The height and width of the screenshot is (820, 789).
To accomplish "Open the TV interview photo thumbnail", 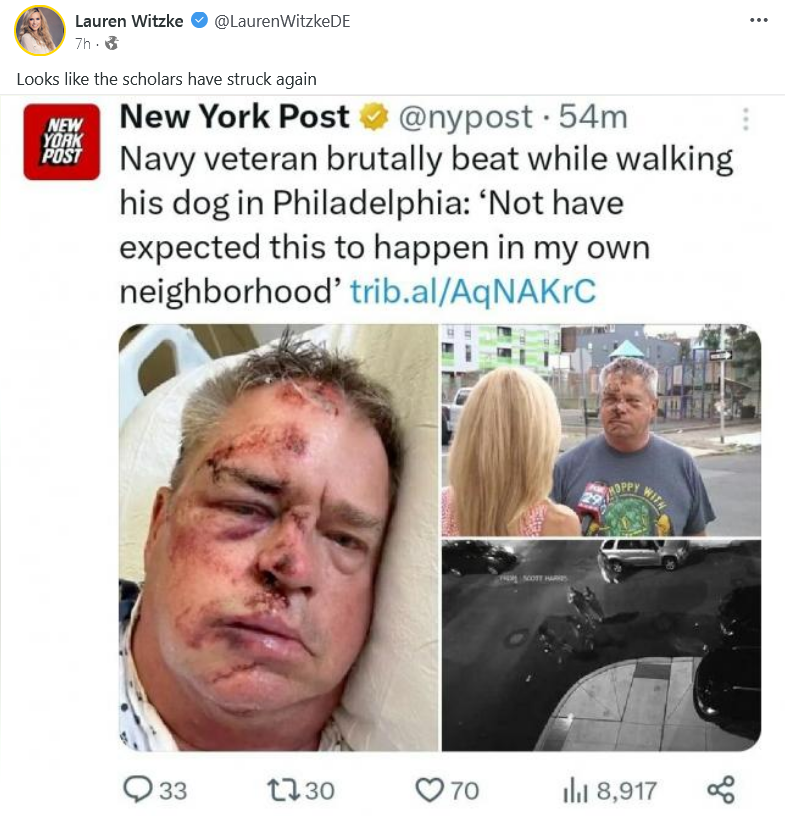I will click(601, 430).
